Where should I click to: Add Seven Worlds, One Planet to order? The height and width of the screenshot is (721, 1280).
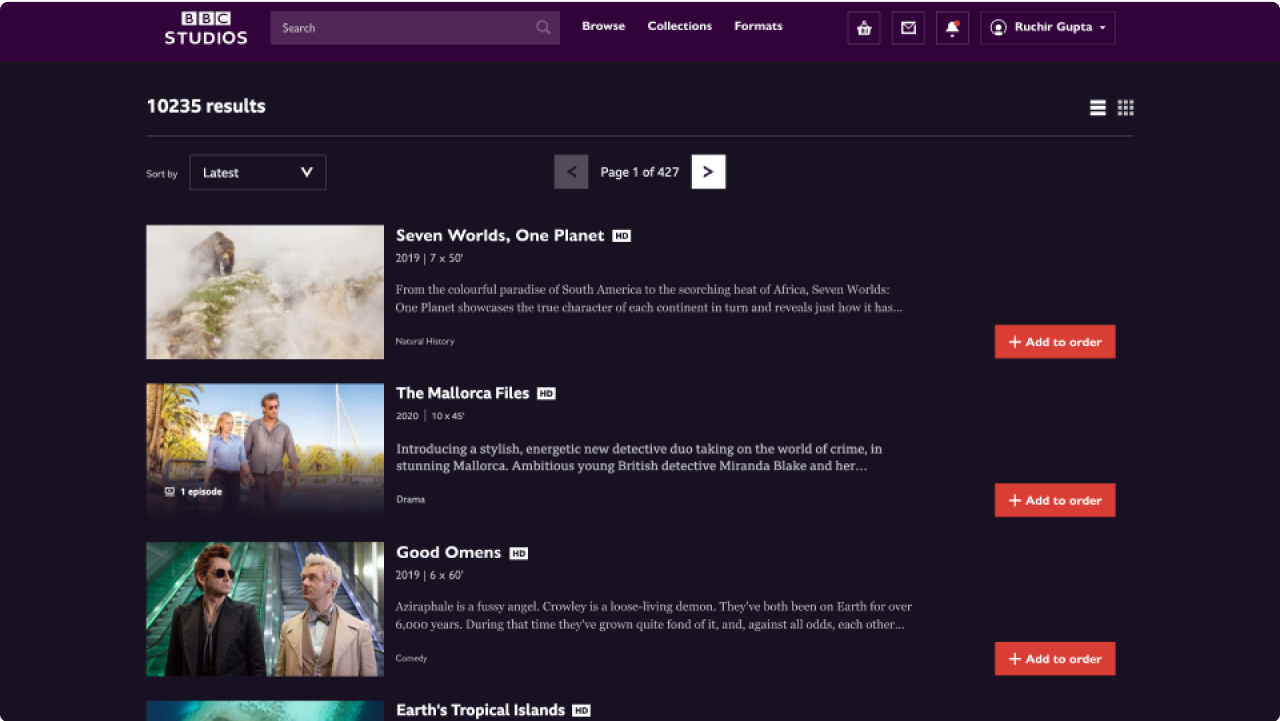coord(1054,342)
